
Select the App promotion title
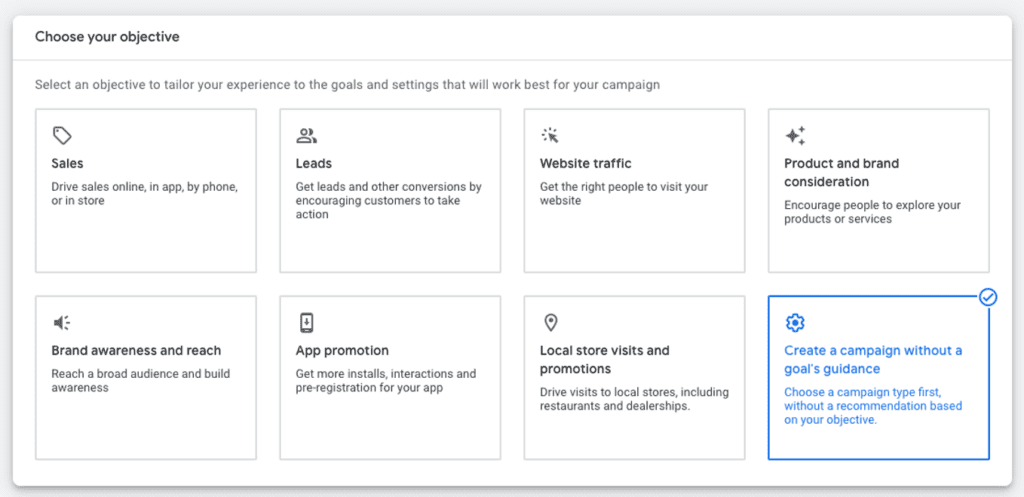point(342,351)
